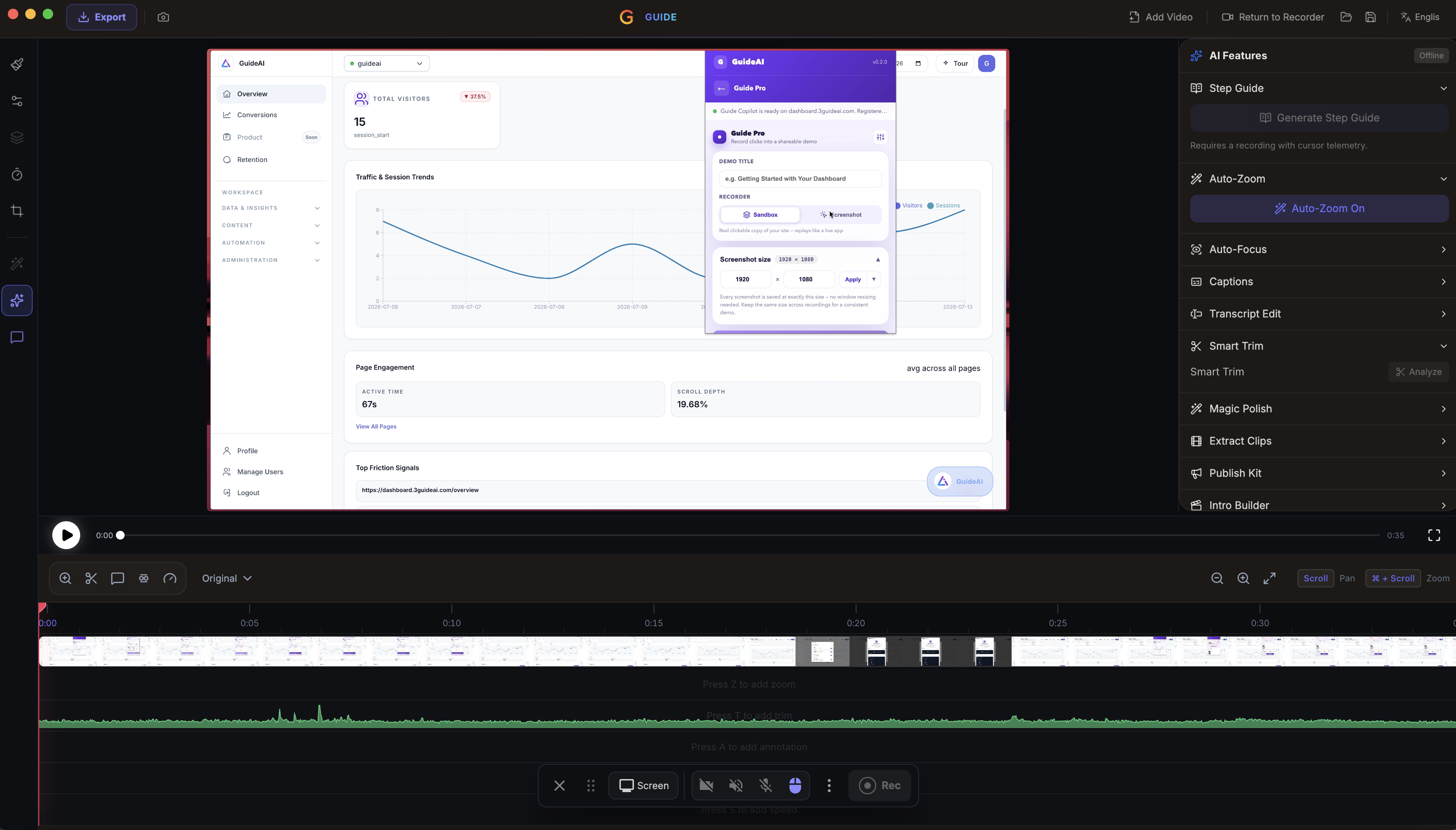This screenshot has height=830, width=1456.
Task: Click the Smart Trim Analyze button
Action: coord(1419,372)
